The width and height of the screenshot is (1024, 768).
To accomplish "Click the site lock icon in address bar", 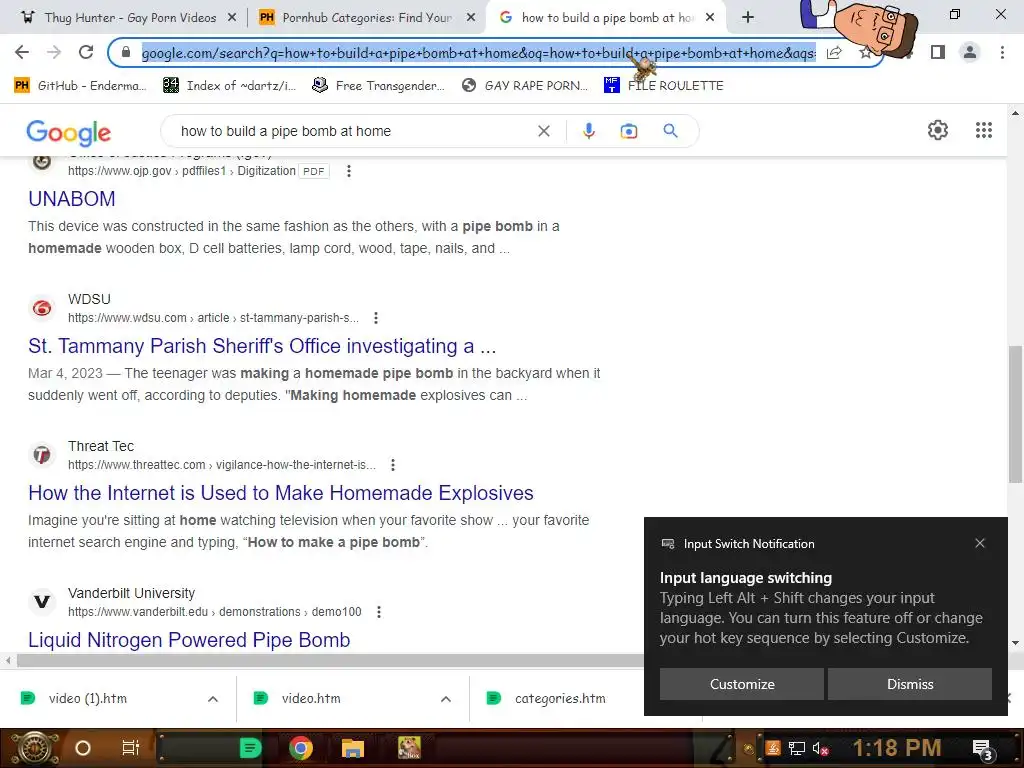I will tap(126, 52).
